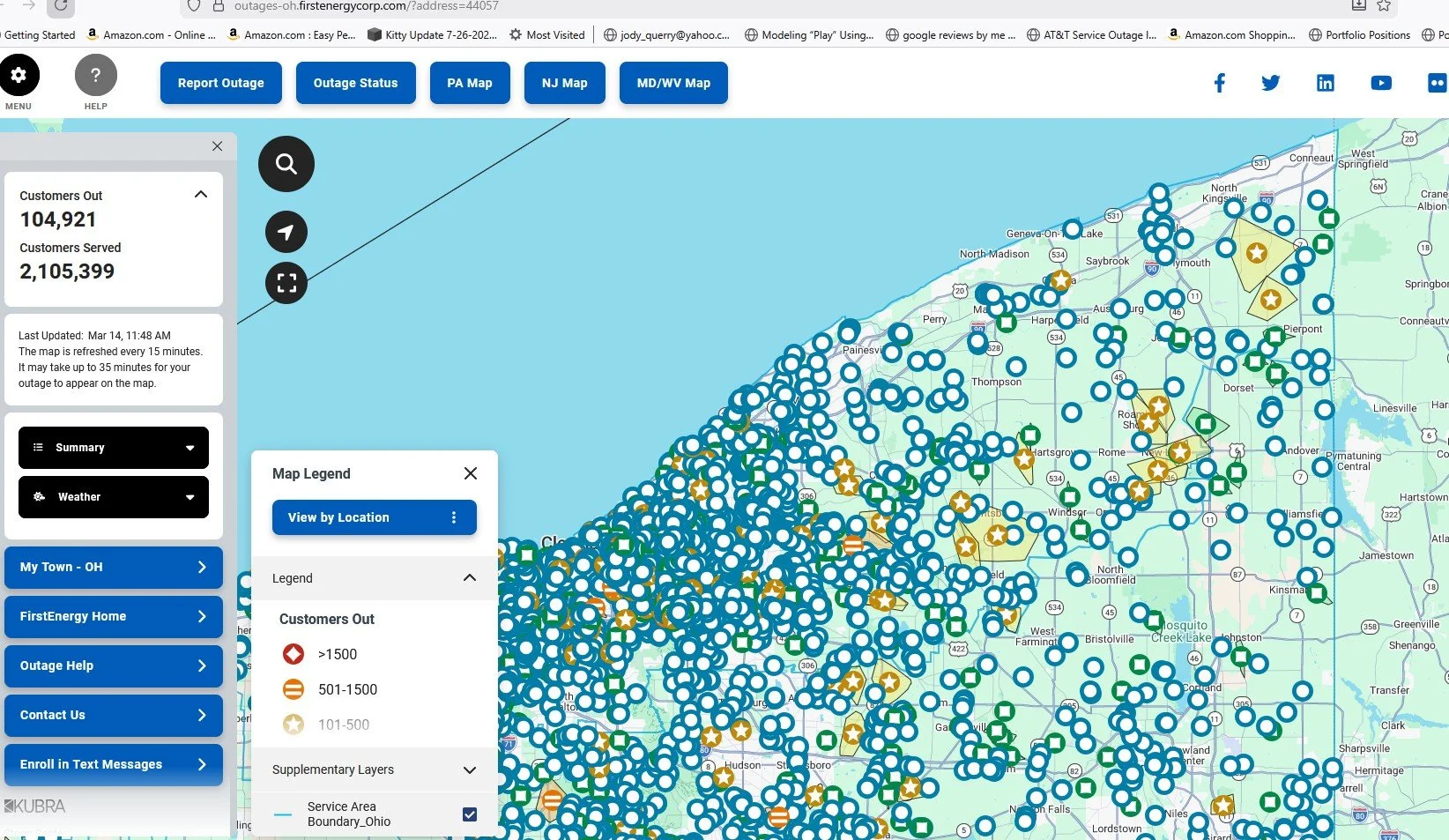Click Enroll in Text Messages

point(114,764)
